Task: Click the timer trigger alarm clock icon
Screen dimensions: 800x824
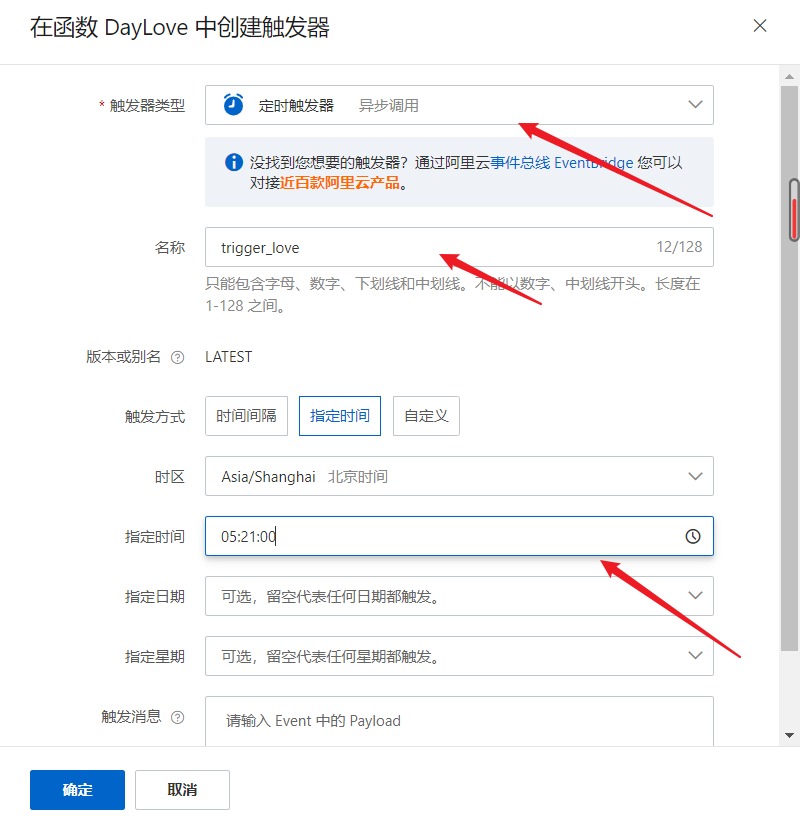Action: (x=233, y=105)
